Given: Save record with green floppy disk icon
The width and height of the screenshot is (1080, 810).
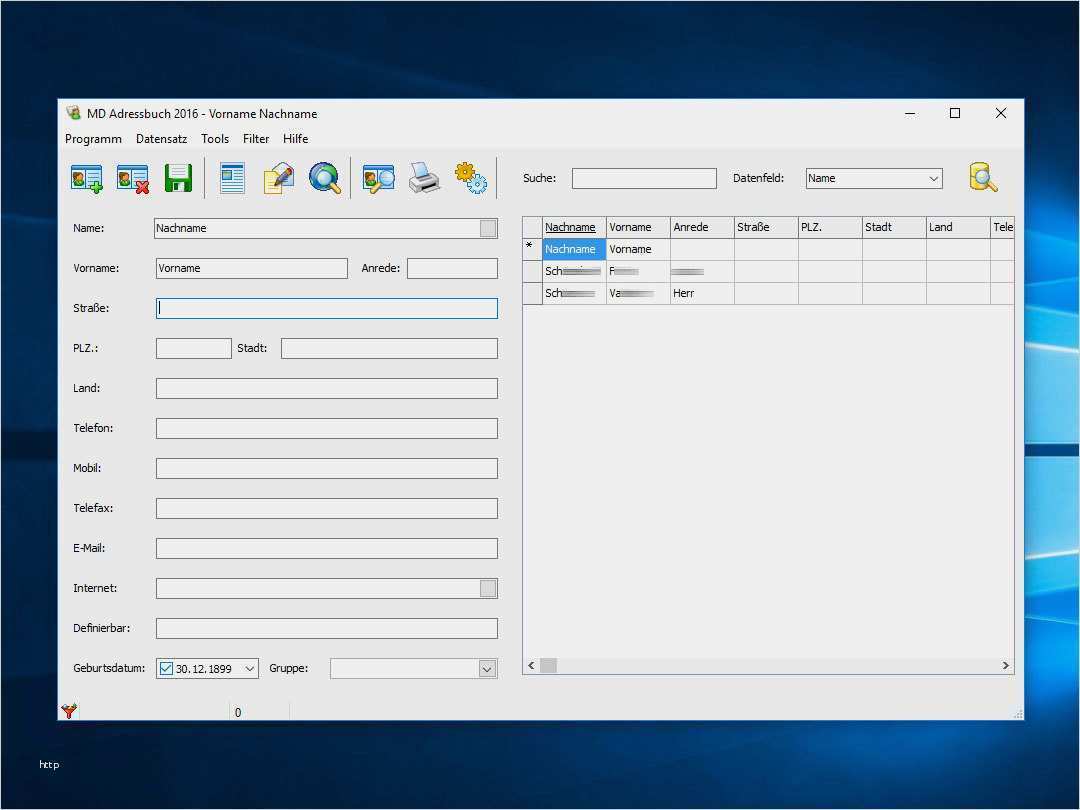Looking at the screenshot, I should click(178, 178).
